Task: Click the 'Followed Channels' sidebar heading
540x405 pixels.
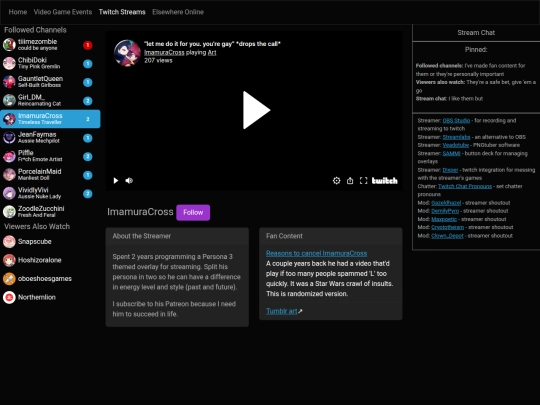Action: pyautogui.click(x=35, y=30)
